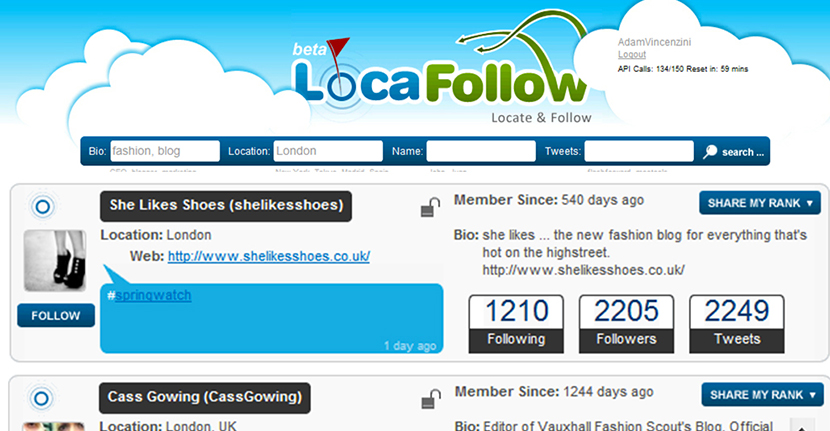830x431 pixels.
Task: Log out of AdamVincenzini account
Action: (x=631, y=55)
